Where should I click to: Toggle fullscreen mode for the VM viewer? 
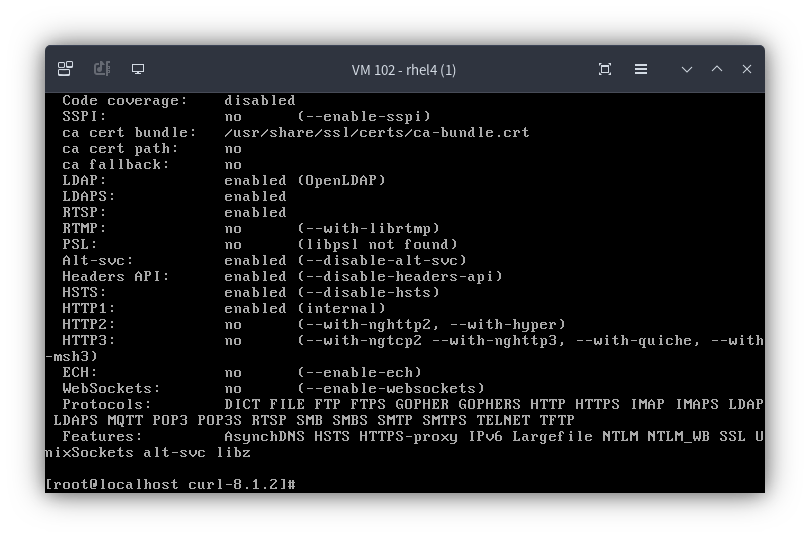point(605,69)
